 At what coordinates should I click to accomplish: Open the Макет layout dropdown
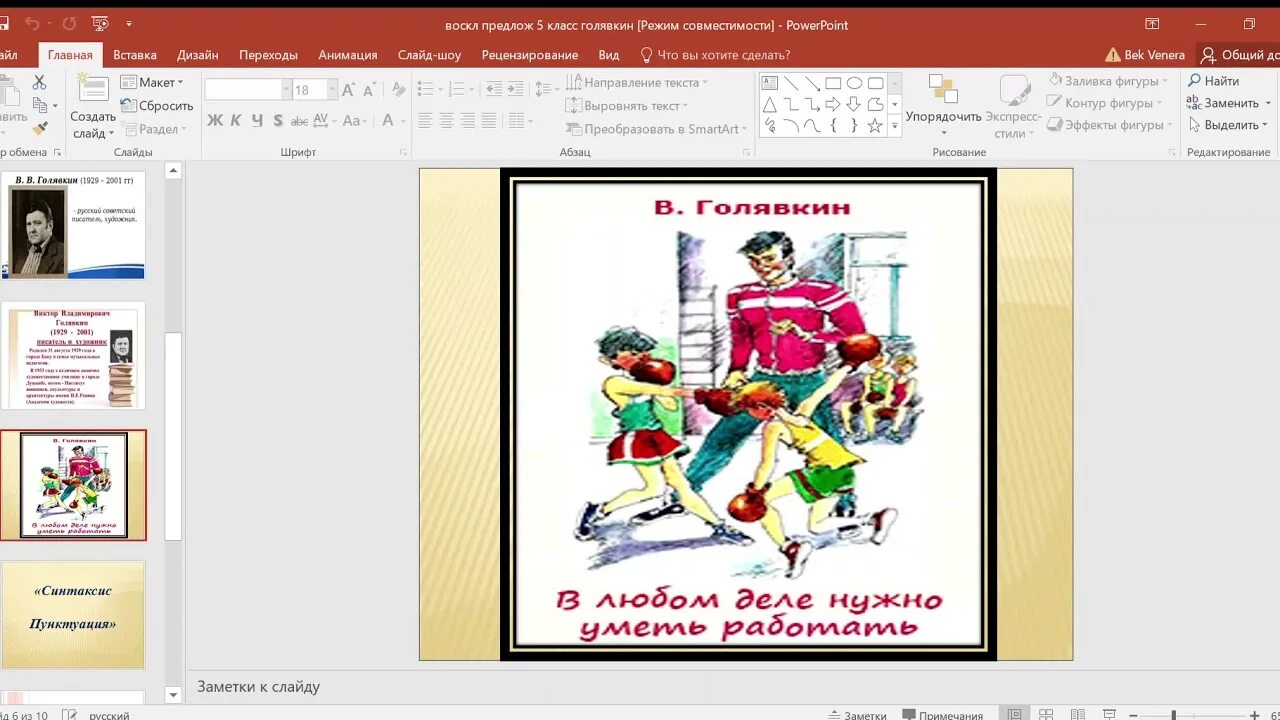point(152,83)
